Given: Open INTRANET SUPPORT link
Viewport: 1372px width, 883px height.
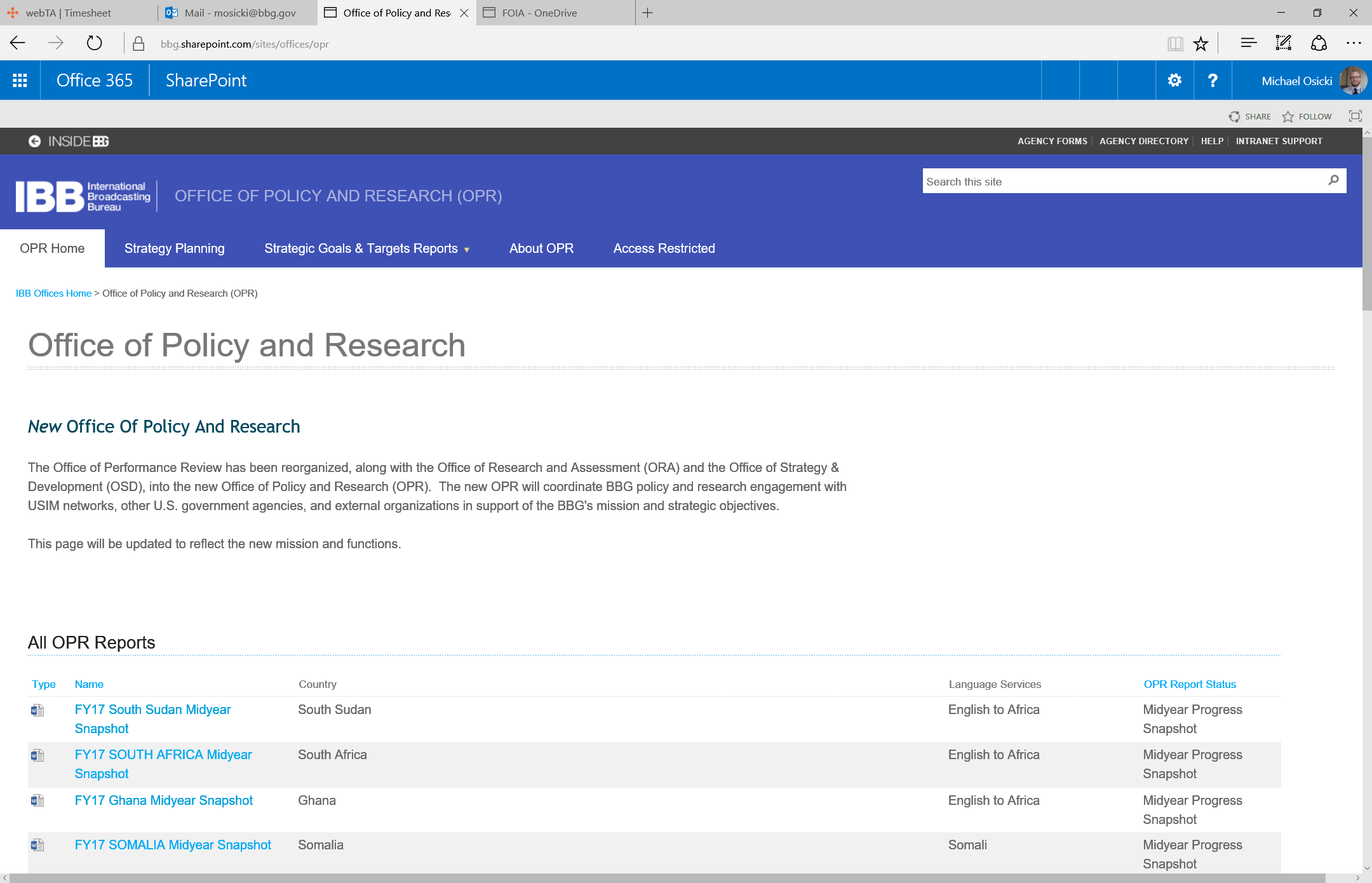Looking at the screenshot, I should click(1279, 141).
